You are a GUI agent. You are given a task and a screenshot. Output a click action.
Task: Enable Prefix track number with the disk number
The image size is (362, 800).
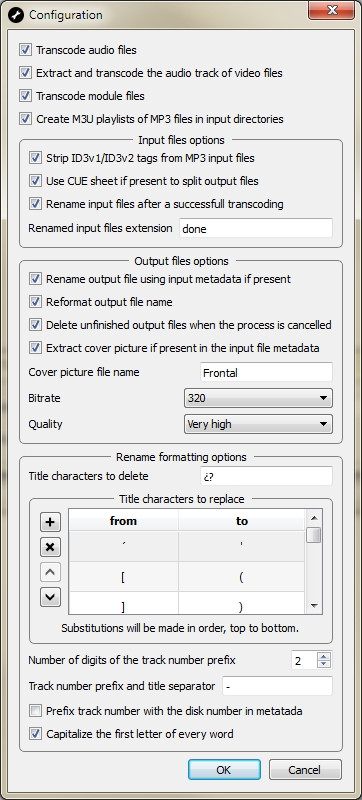[35, 711]
